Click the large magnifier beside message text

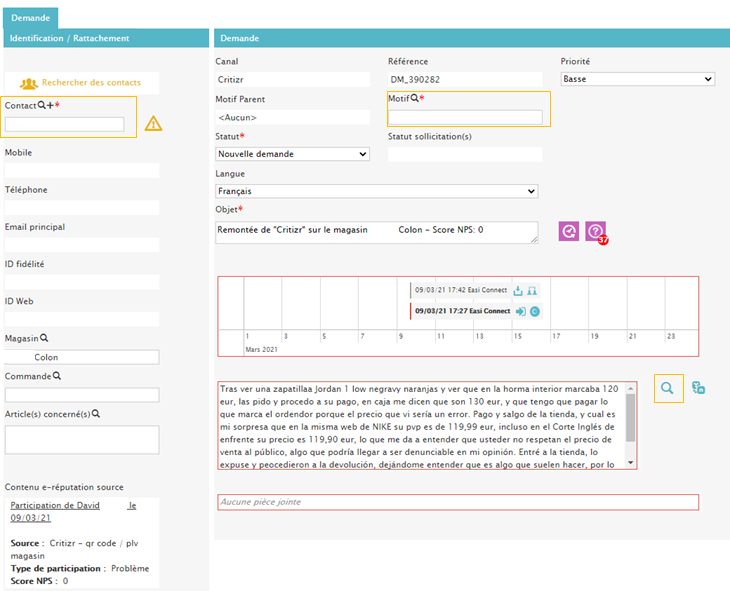668,388
